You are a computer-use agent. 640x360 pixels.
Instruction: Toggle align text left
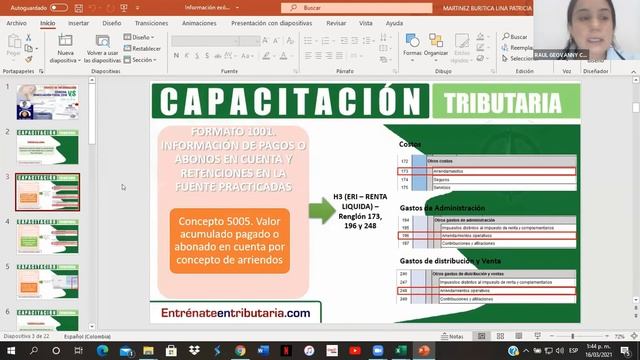pos(308,56)
